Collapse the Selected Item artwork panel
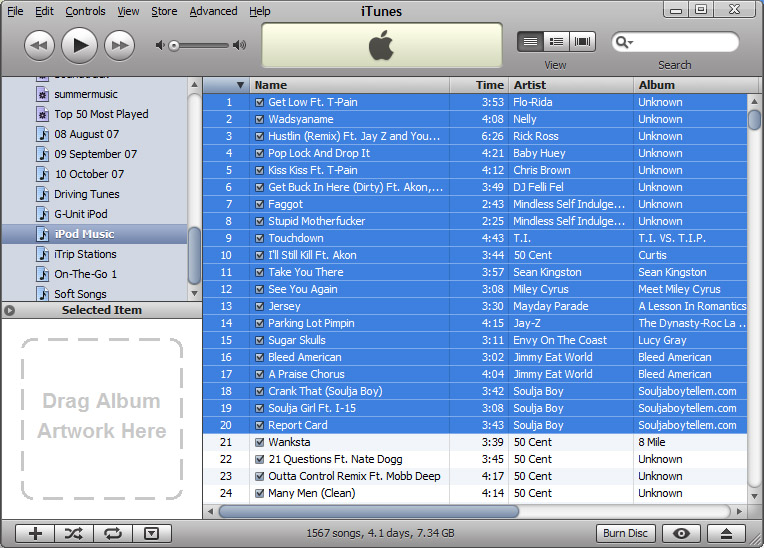 click(x=9, y=310)
